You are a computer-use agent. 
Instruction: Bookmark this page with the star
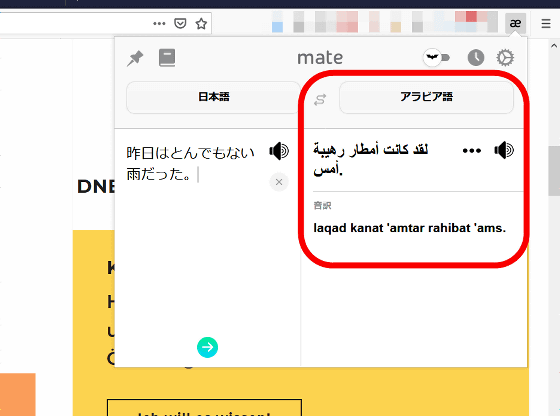click(x=201, y=24)
